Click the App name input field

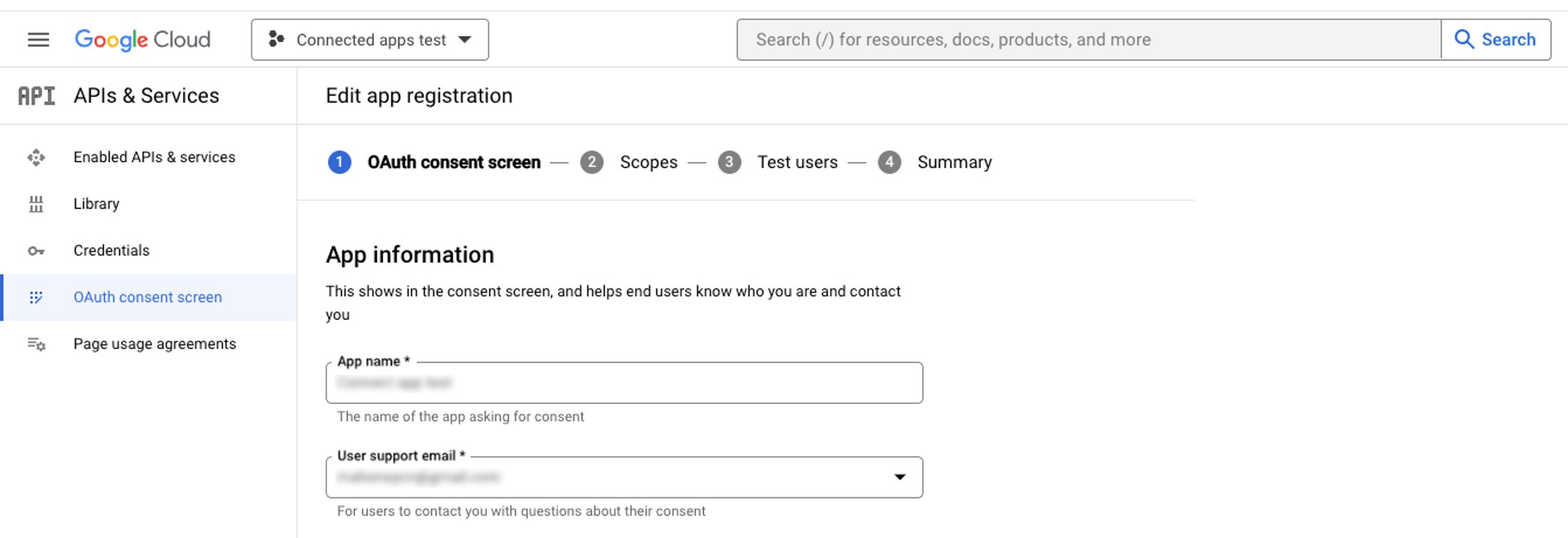(624, 383)
